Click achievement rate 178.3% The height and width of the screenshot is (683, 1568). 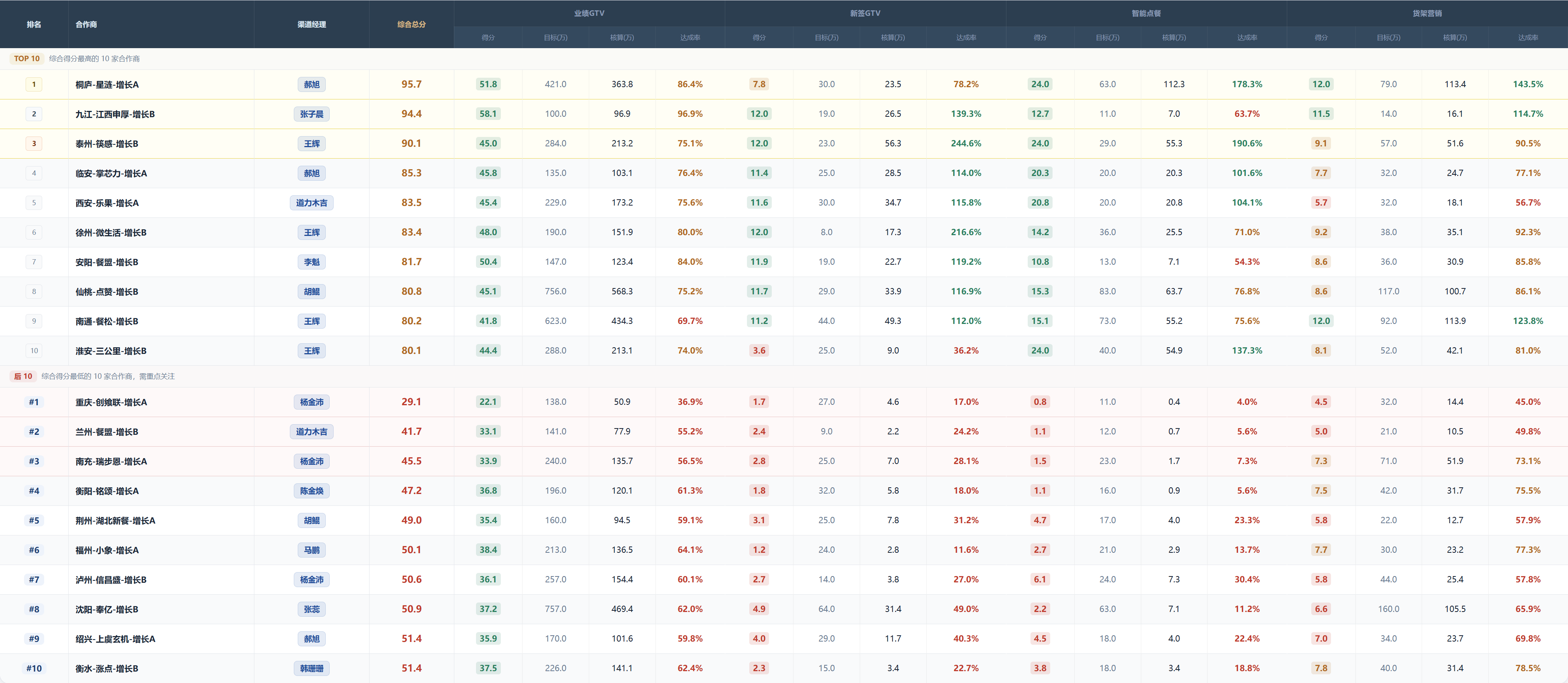pos(1247,84)
